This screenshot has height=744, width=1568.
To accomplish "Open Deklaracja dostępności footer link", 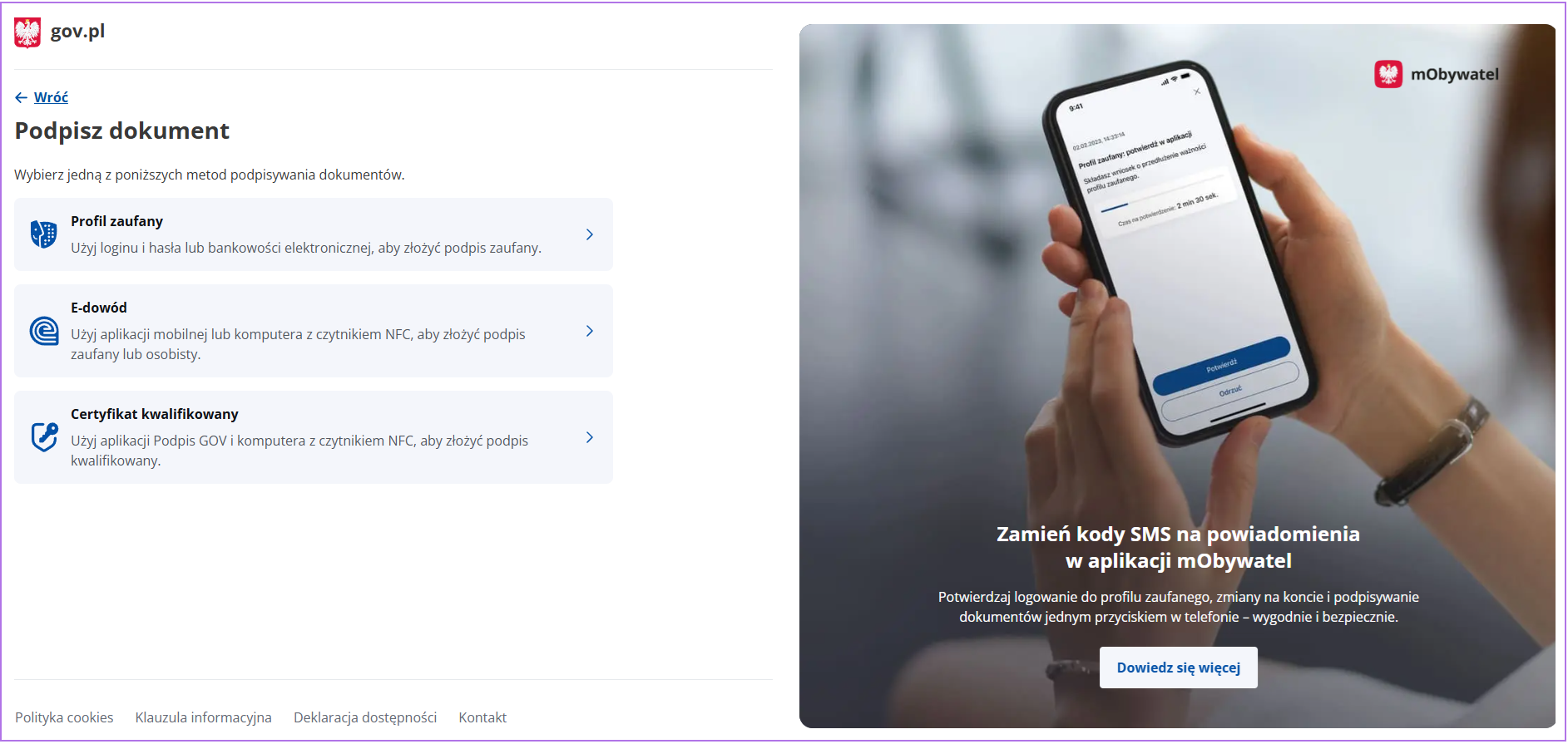I will click(x=365, y=717).
